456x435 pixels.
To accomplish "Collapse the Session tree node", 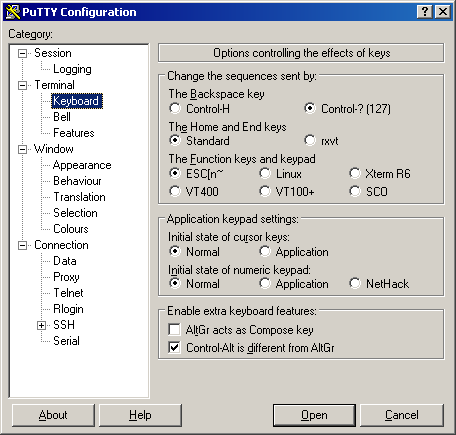I will pos(22,53).
